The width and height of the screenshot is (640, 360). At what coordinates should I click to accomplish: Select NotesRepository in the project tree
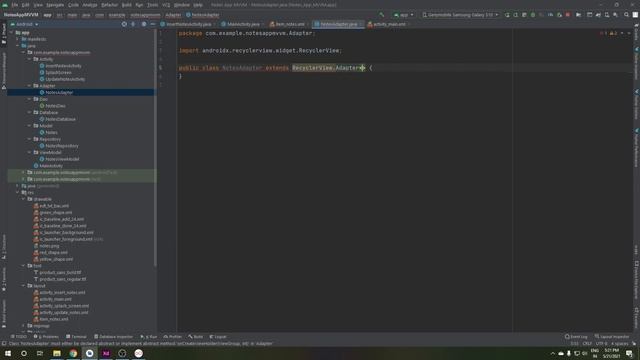point(62,146)
